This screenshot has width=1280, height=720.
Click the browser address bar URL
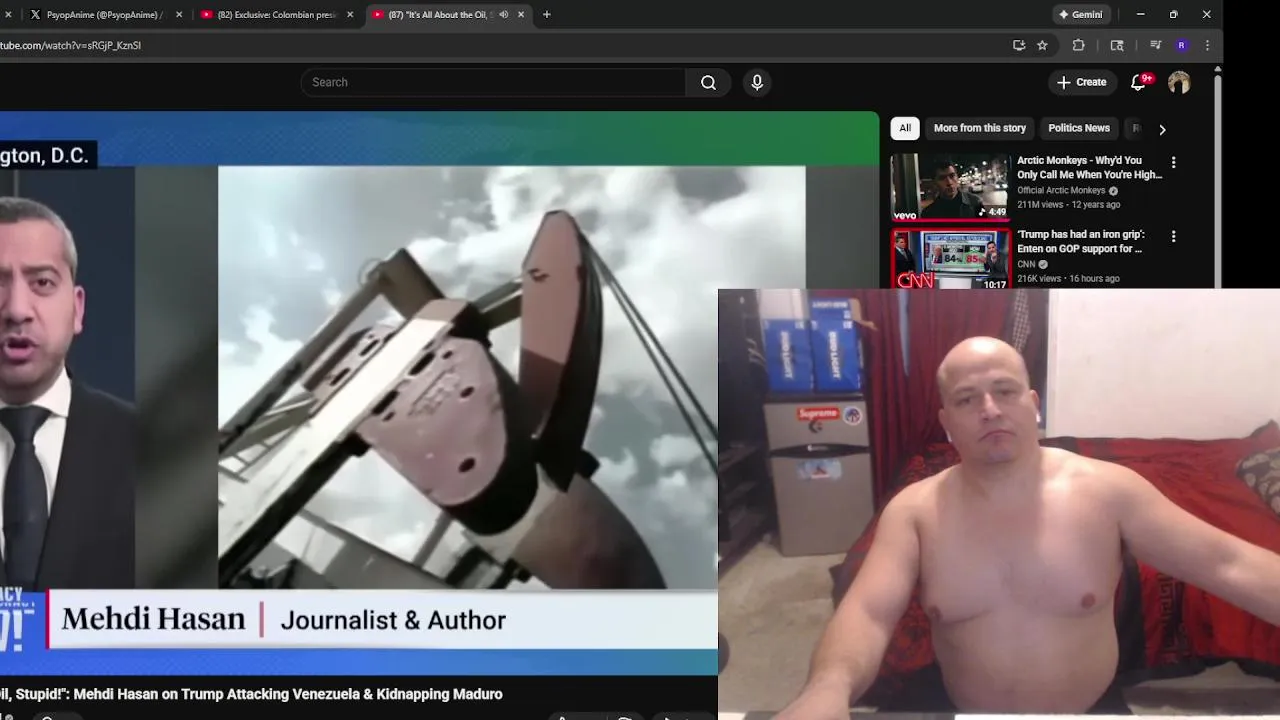click(70, 45)
